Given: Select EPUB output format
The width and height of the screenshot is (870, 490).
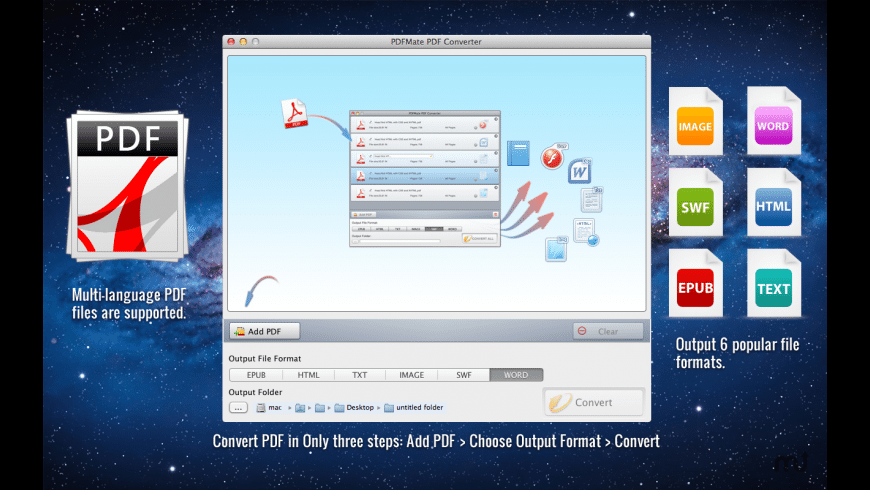Looking at the screenshot, I should tap(255, 375).
